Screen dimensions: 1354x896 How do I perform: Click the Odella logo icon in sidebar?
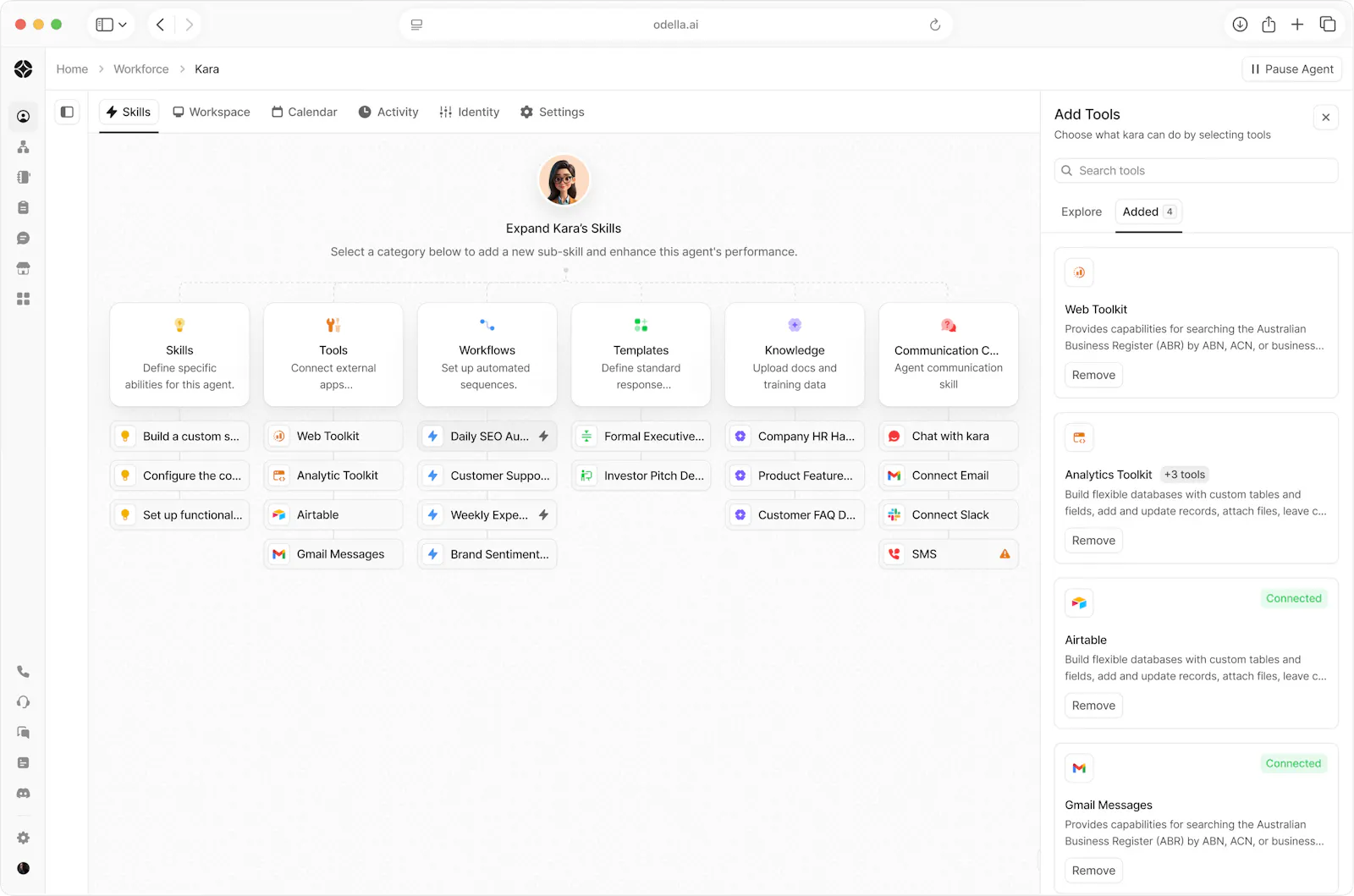click(23, 69)
